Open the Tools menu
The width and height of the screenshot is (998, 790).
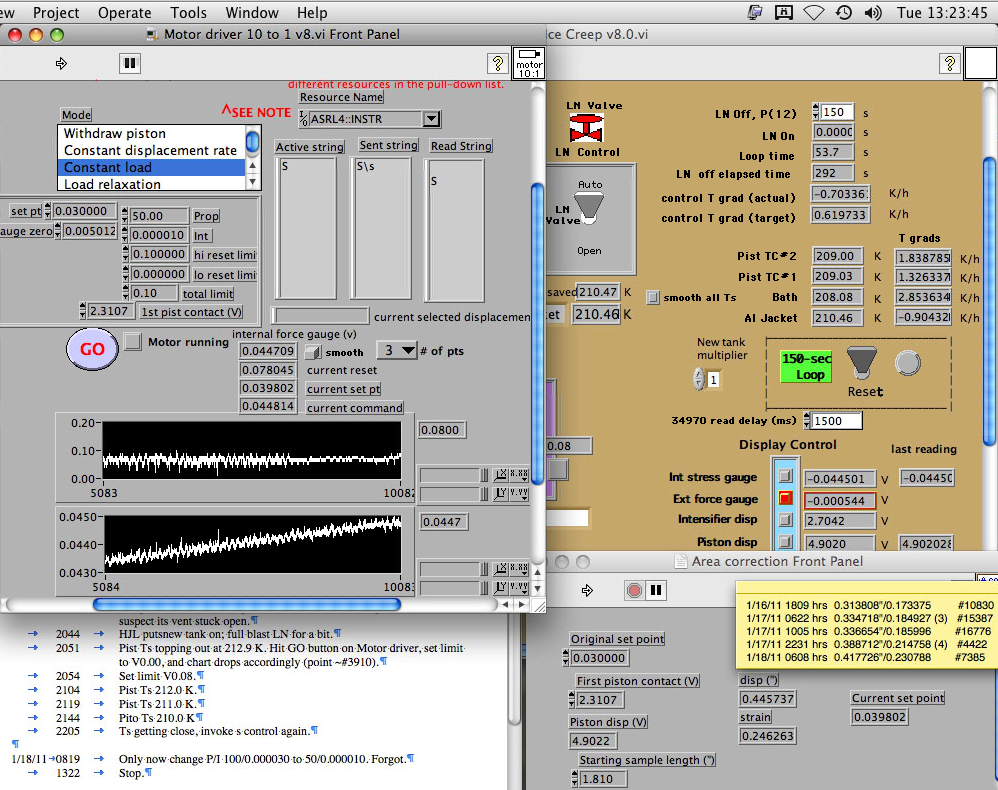click(188, 12)
